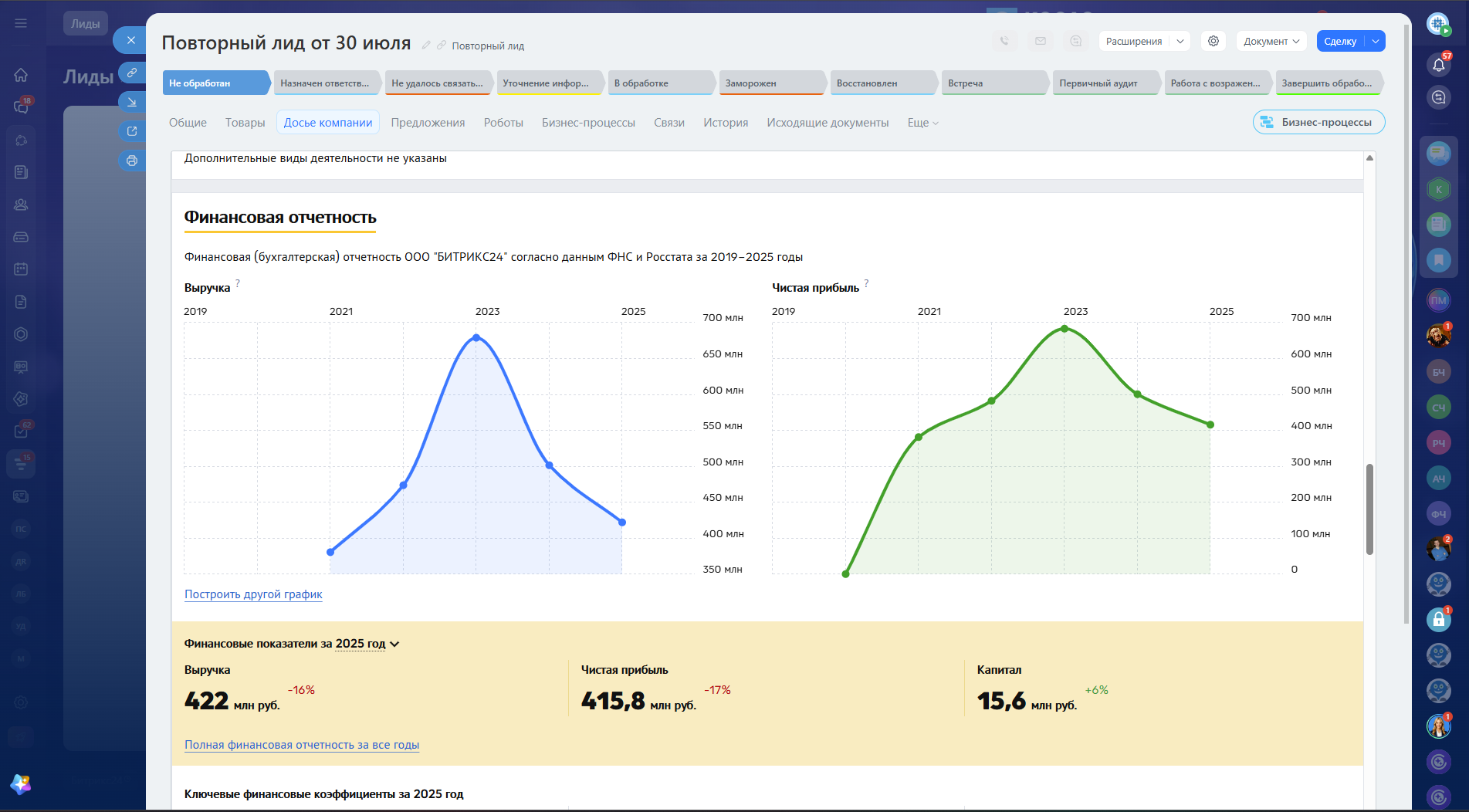Click the chat bubble icon in header
The height and width of the screenshot is (812, 1469).
(1076, 41)
